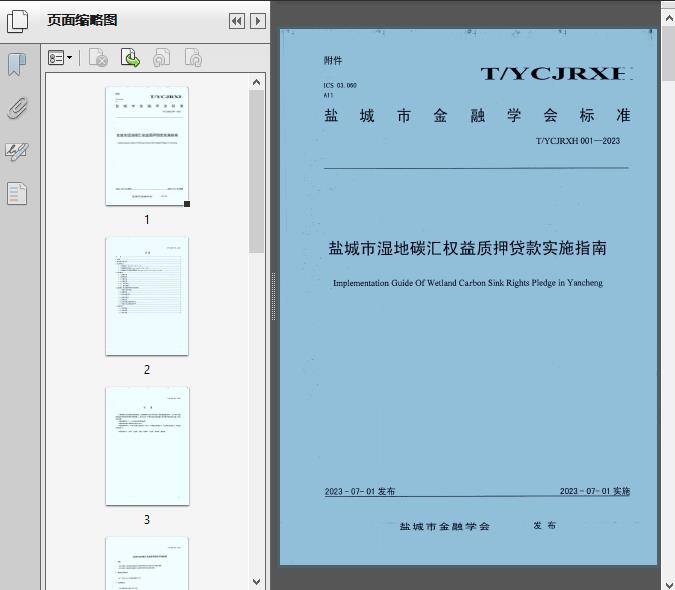Open the Attachments paperclip panel
This screenshot has width=675, height=590.
coord(17,108)
